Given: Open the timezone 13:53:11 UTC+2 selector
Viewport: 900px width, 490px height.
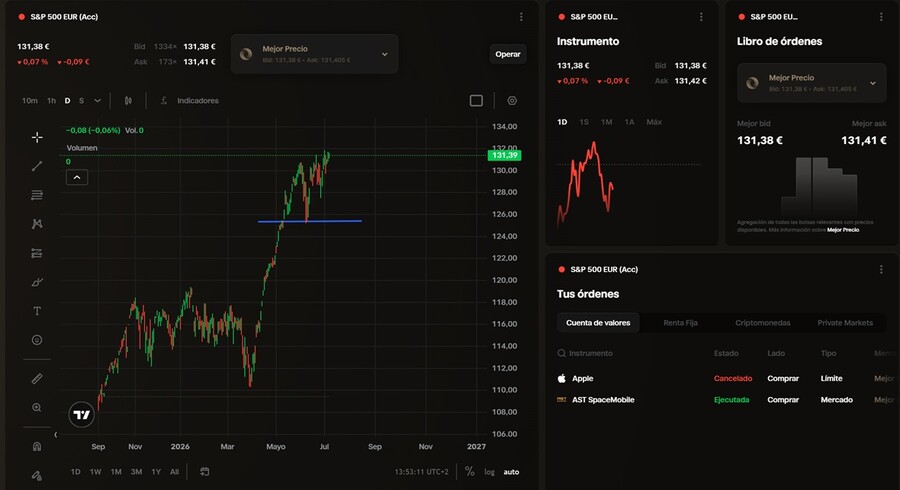Looking at the screenshot, I should 421,472.
